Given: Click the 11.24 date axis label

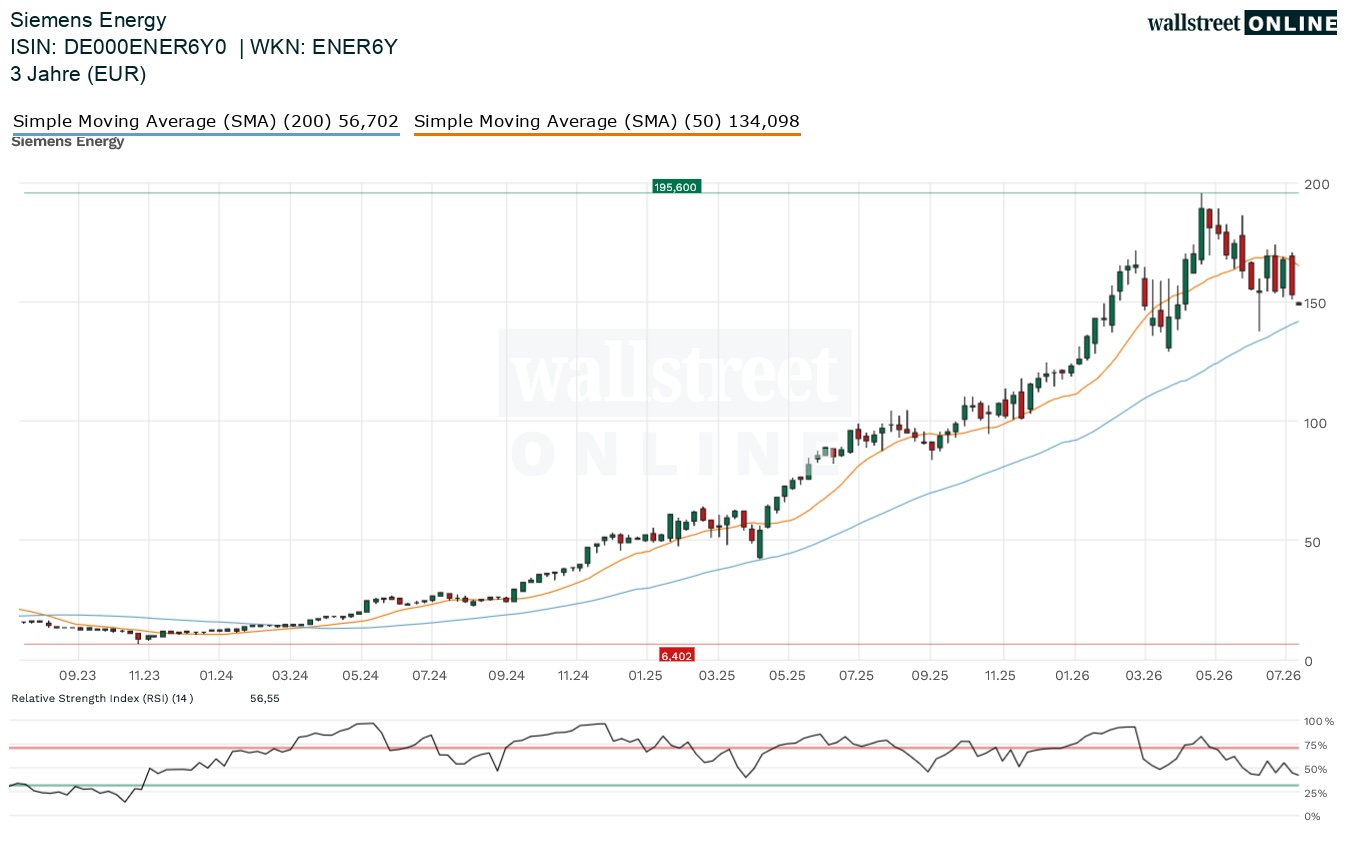Looking at the screenshot, I should point(574,676).
